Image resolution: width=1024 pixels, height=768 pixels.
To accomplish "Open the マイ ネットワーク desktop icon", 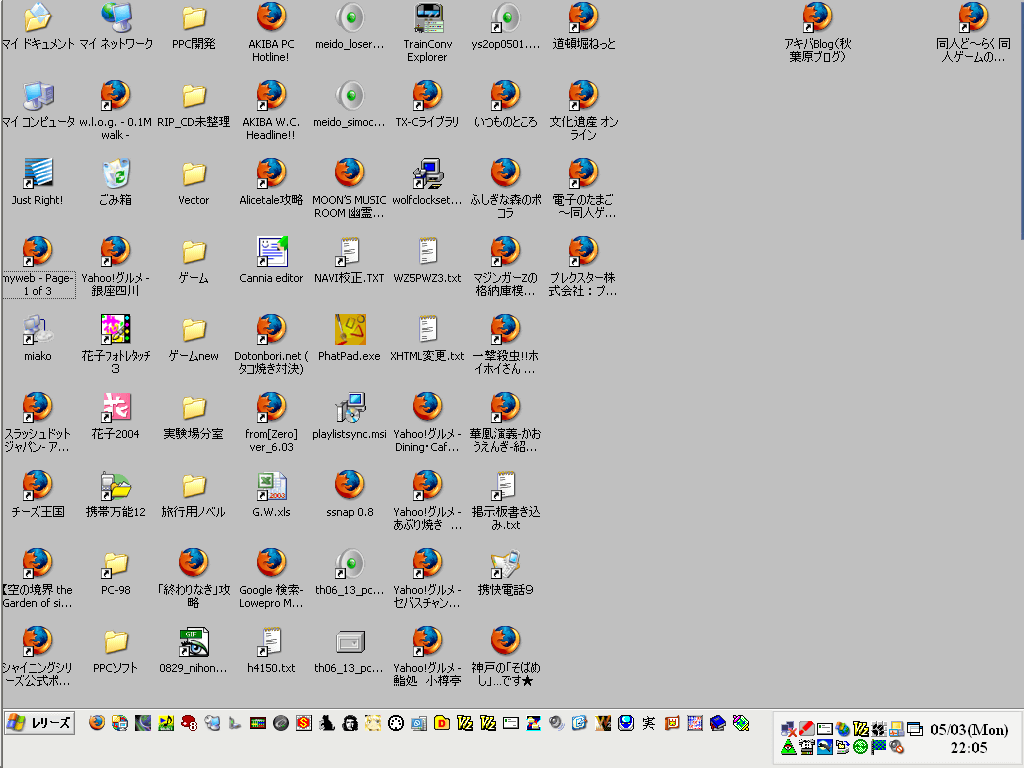I will tap(116, 18).
